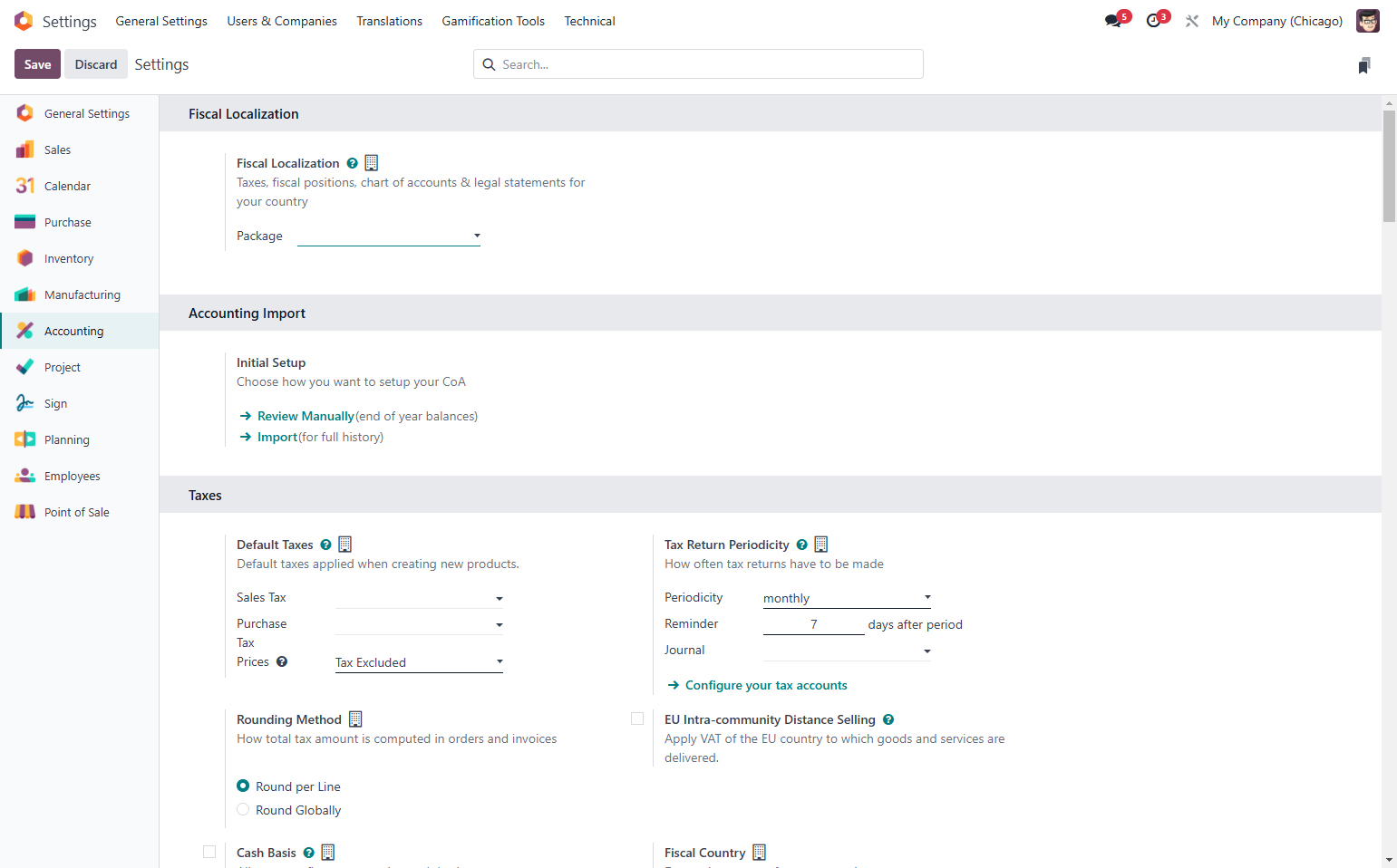This screenshot has width=1397, height=868.
Task: Click the Odoo Settings app logo
Action: click(x=24, y=21)
